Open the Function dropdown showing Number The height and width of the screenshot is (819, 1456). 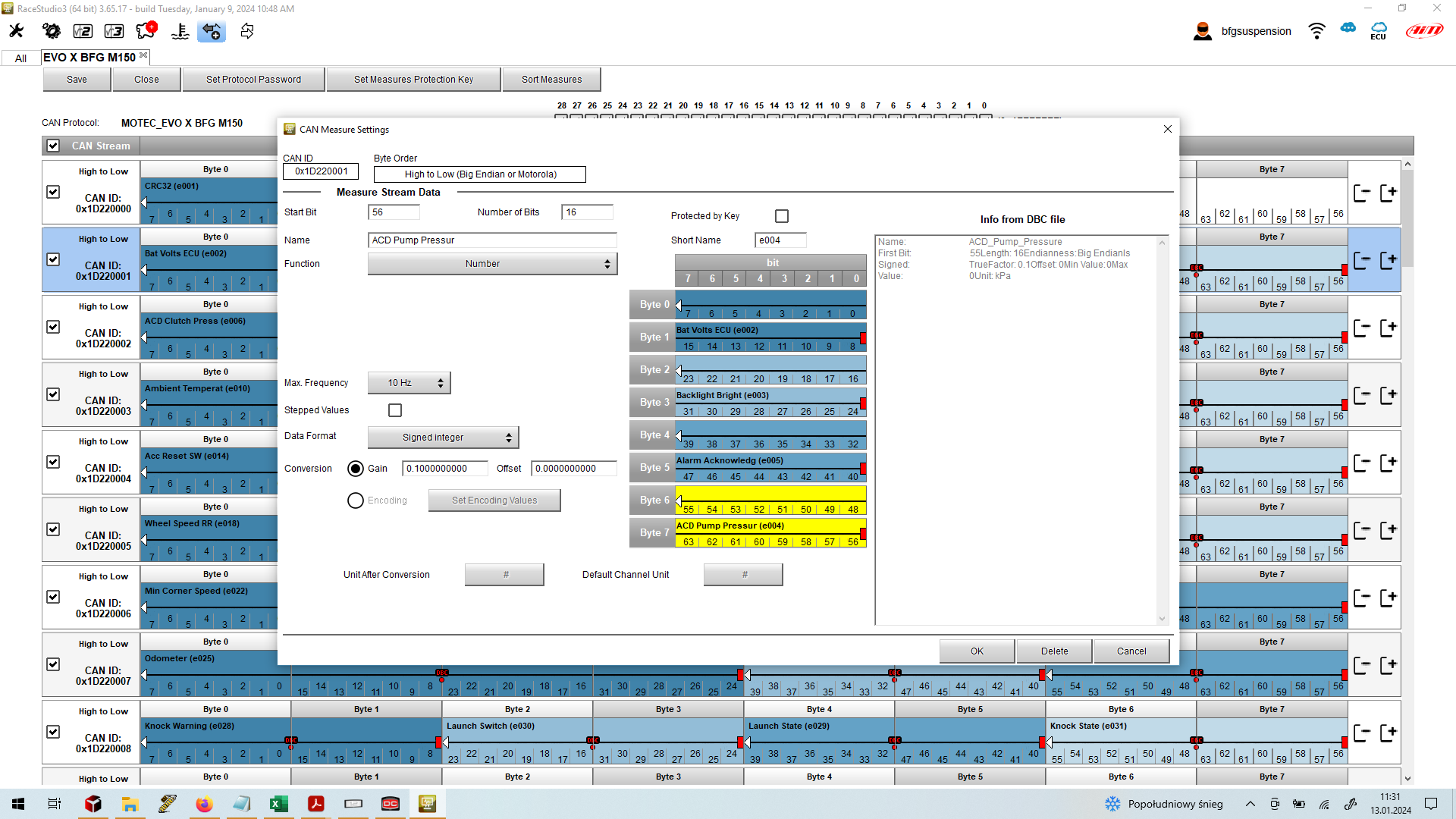(492, 264)
